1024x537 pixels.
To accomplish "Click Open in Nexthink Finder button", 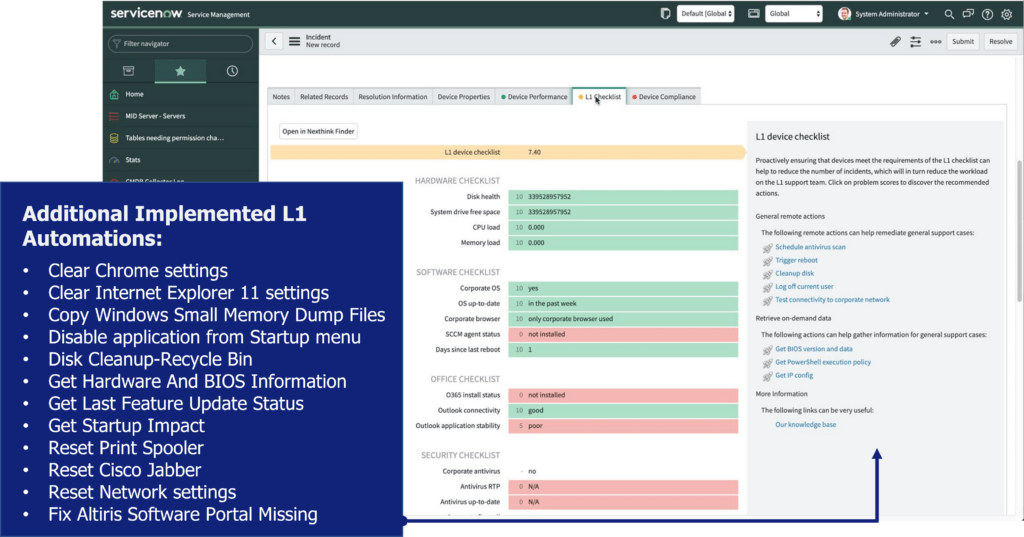I will (318, 131).
